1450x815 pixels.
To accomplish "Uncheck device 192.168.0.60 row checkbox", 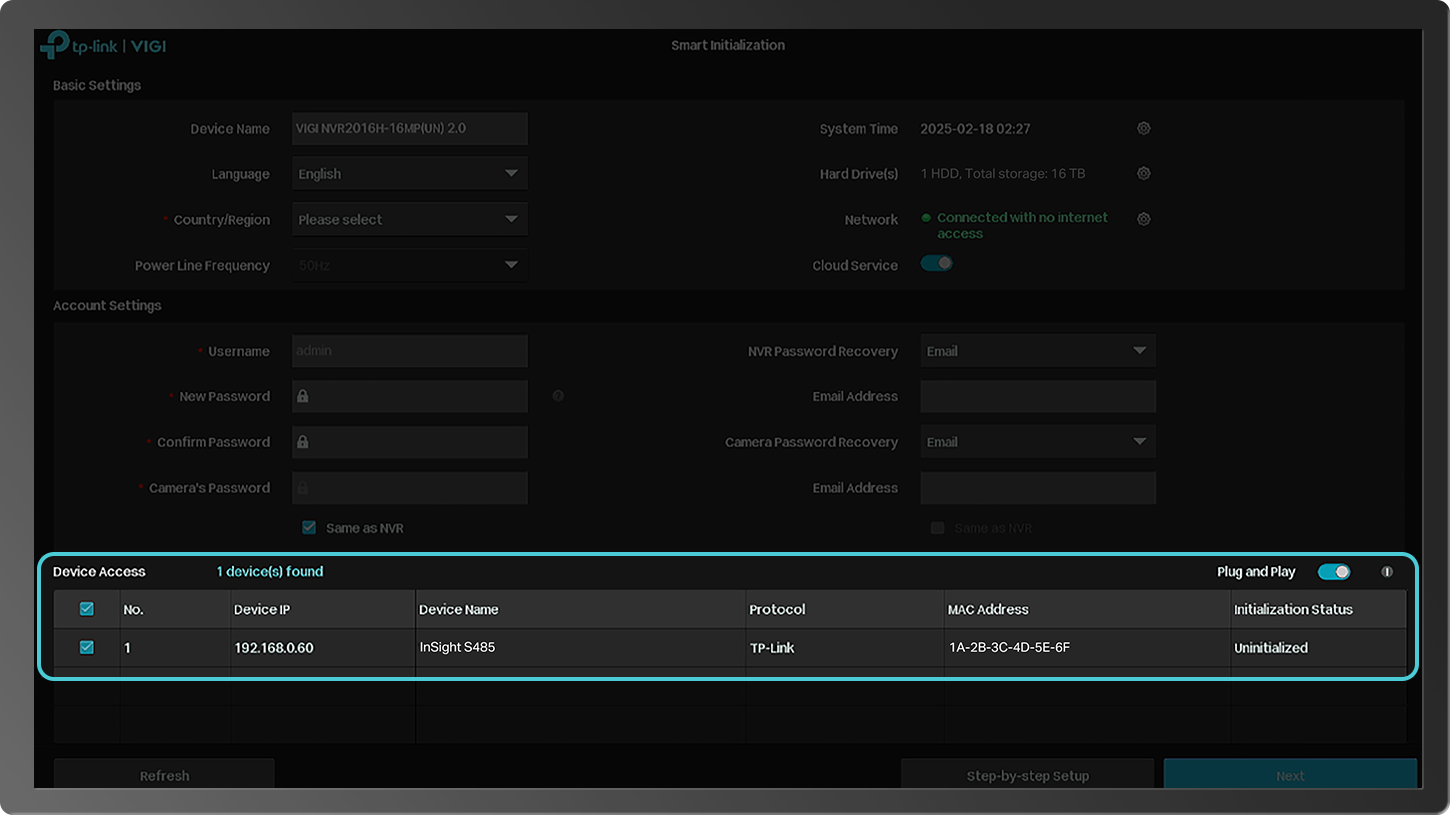I will point(87,647).
